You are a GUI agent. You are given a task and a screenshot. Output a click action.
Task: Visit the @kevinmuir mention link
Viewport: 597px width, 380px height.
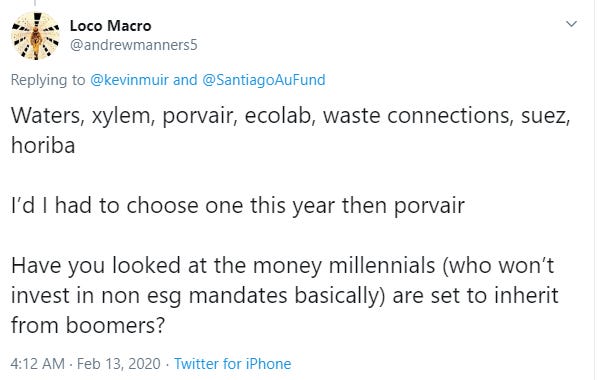pos(129,80)
